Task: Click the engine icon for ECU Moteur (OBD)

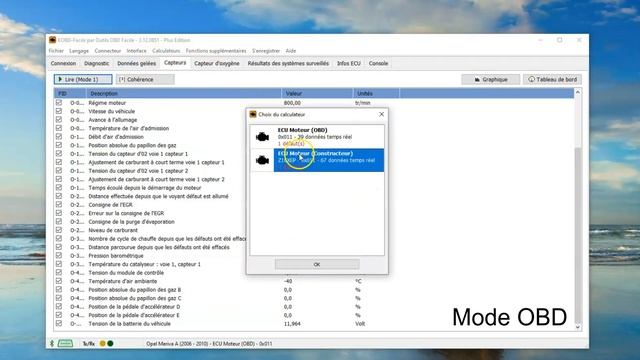Action: (262, 137)
